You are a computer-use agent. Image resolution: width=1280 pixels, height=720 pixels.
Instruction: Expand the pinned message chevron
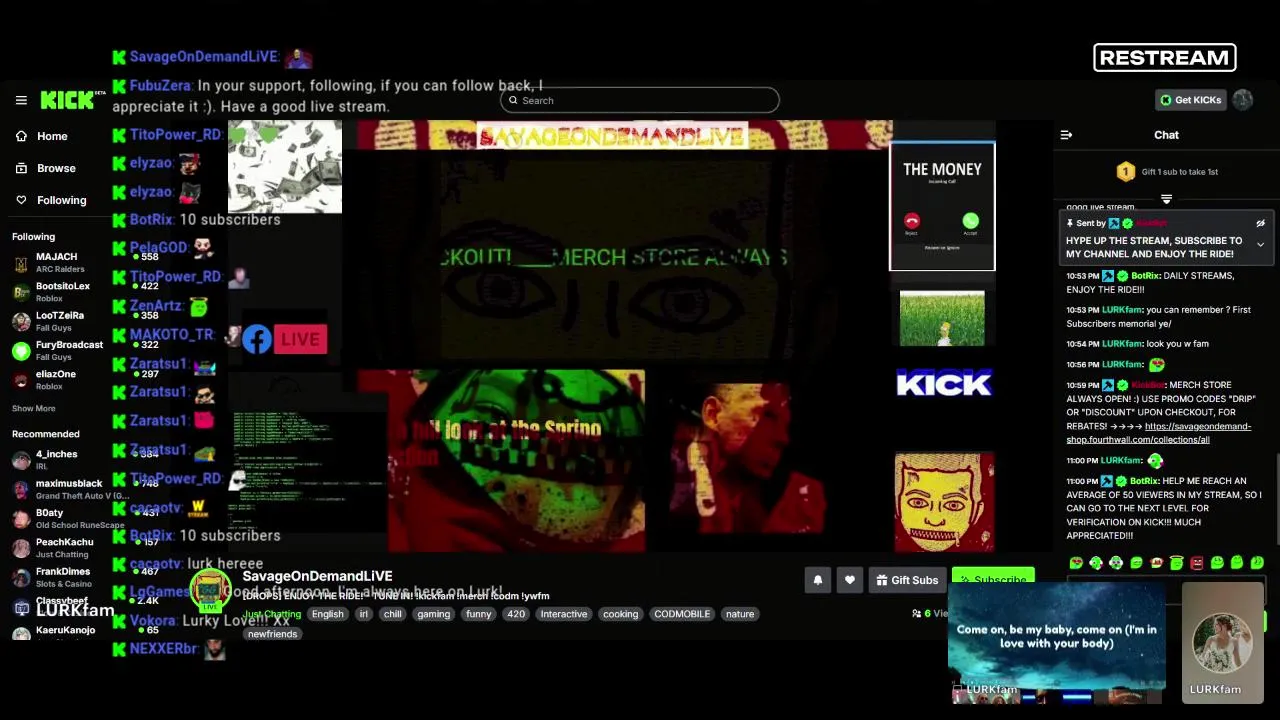pyautogui.click(x=1260, y=244)
